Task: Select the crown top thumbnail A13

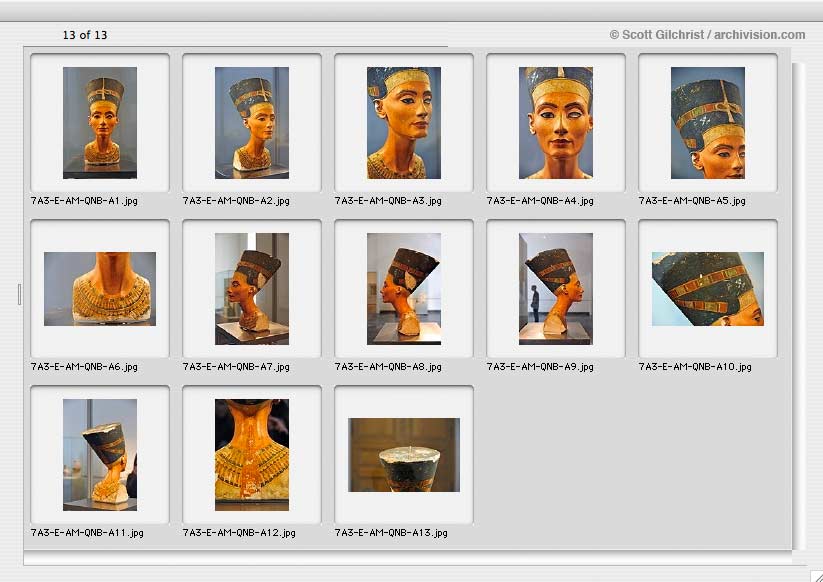Action: coord(404,455)
